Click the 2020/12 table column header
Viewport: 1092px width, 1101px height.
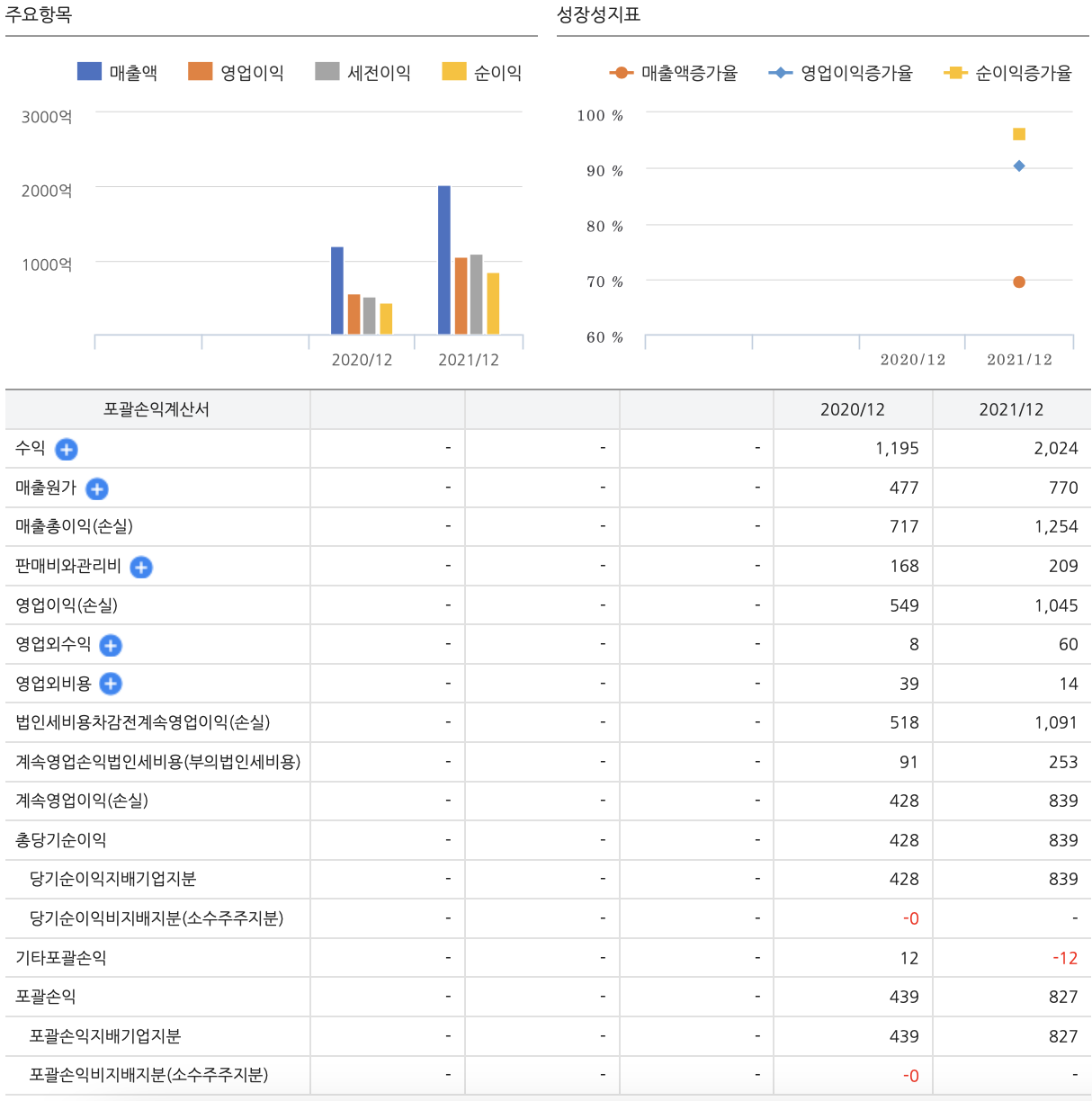tap(853, 409)
